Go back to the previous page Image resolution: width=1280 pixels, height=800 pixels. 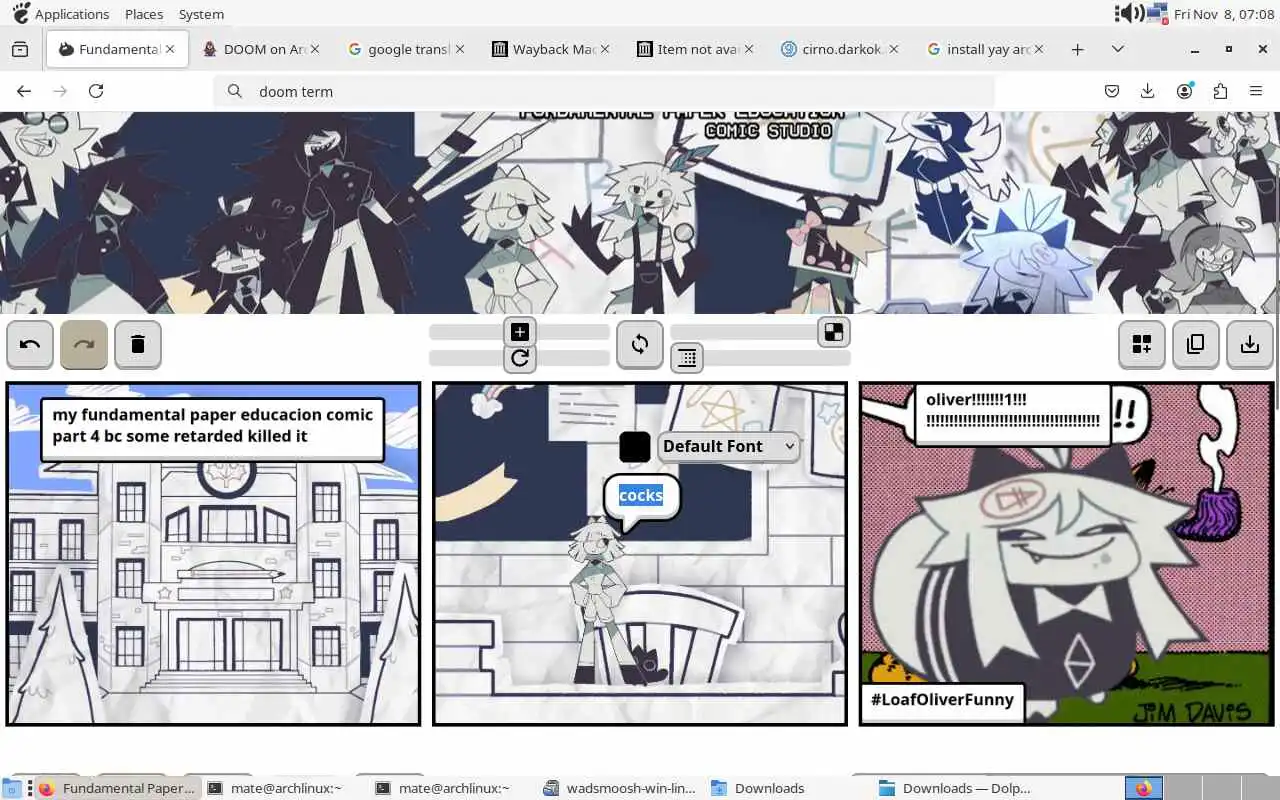click(x=24, y=91)
